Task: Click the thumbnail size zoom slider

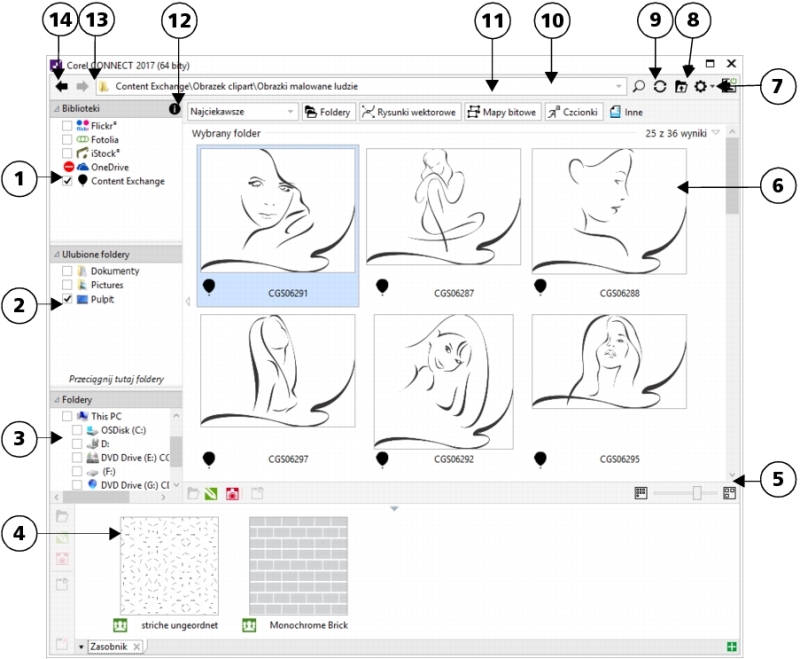Action: pyautogui.click(x=697, y=493)
